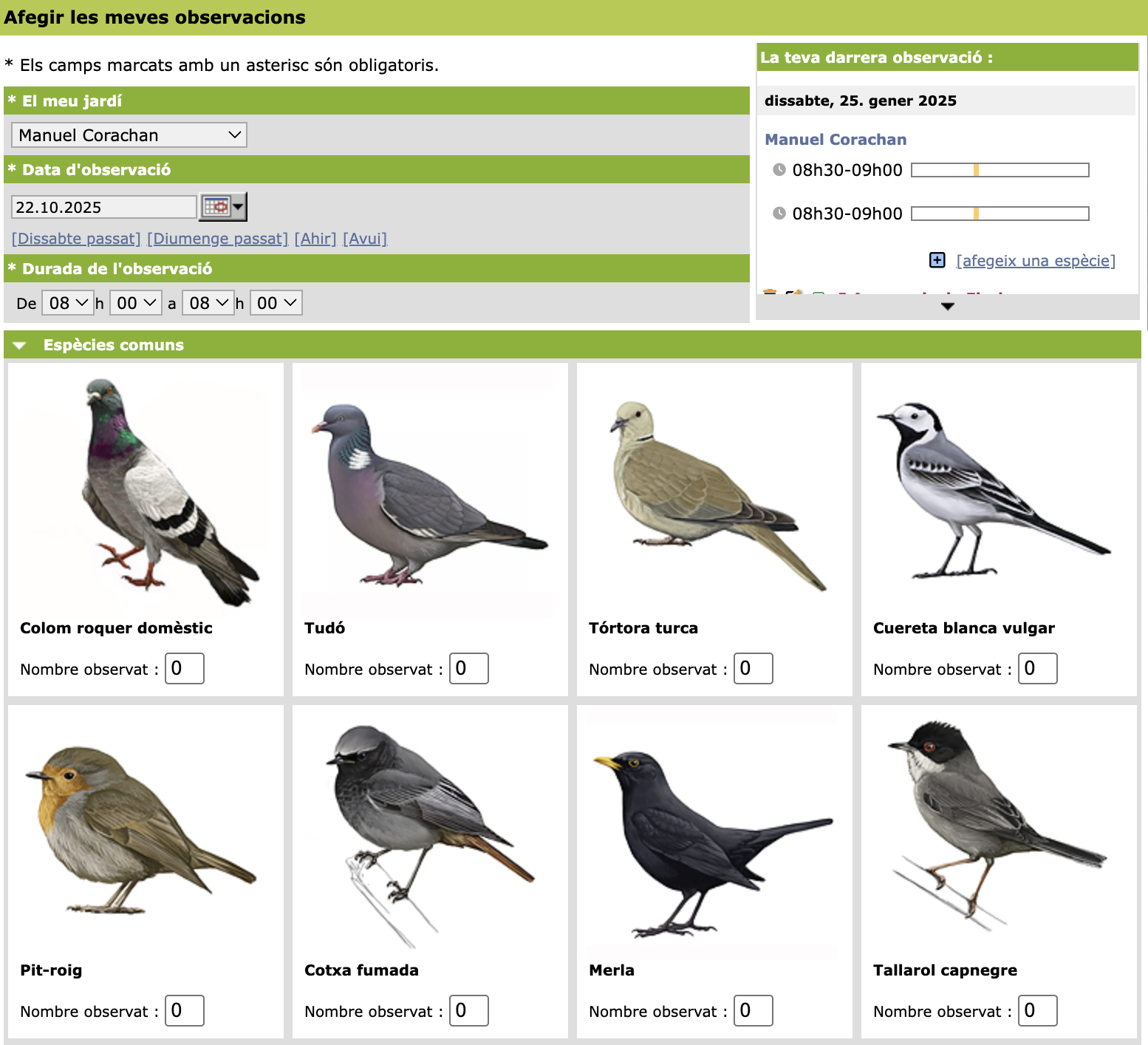The height and width of the screenshot is (1045, 1148).
Task: Open the end minutes dropdown
Action: [276, 303]
